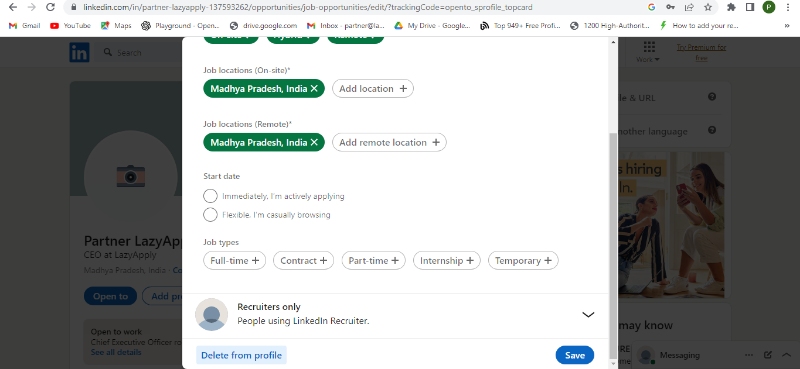The height and width of the screenshot is (369, 800).
Task: Toggle Full-time job type chip
Action: 235,260
